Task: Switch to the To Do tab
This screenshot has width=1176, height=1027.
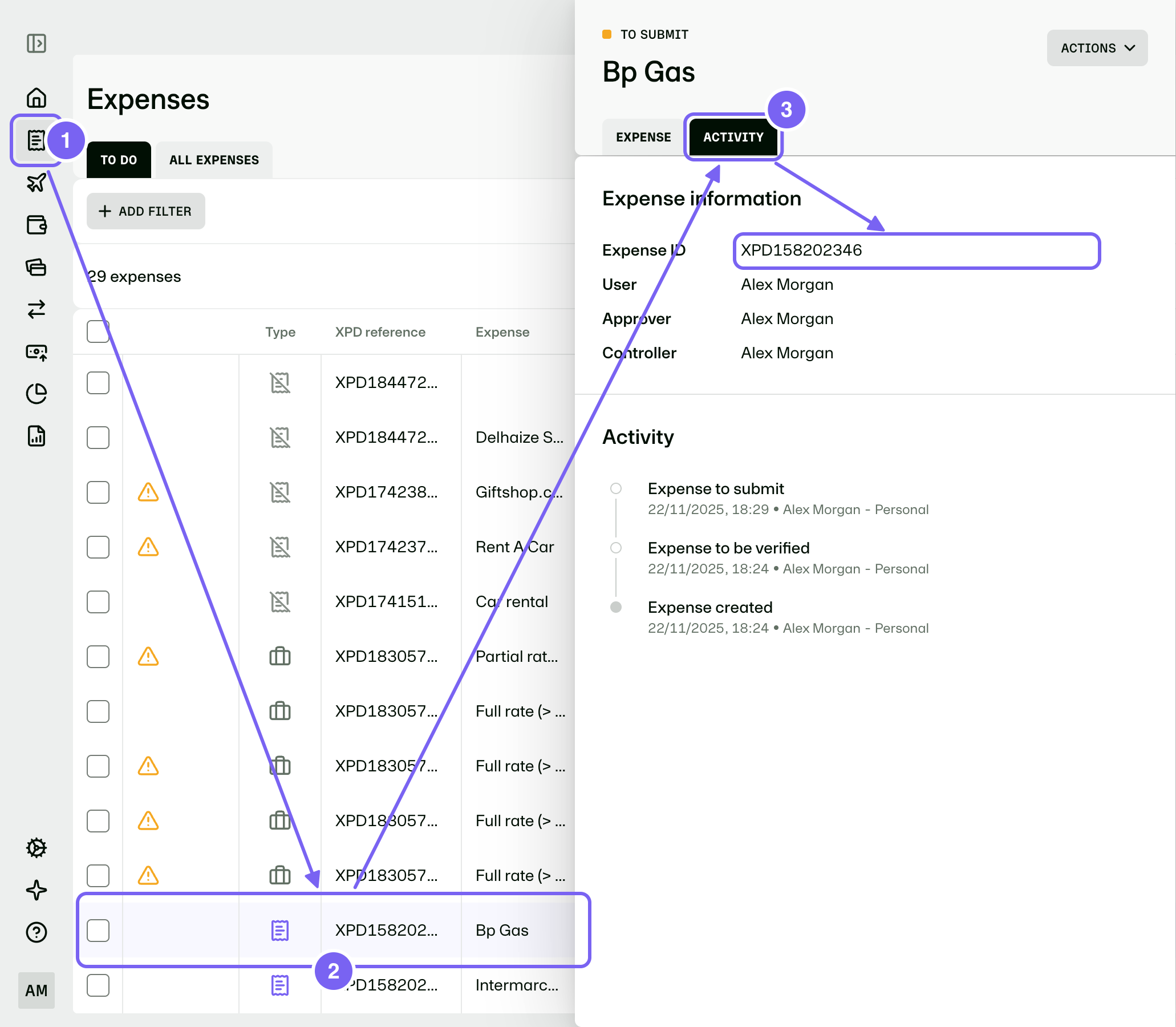Action: pyautogui.click(x=119, y=160)
